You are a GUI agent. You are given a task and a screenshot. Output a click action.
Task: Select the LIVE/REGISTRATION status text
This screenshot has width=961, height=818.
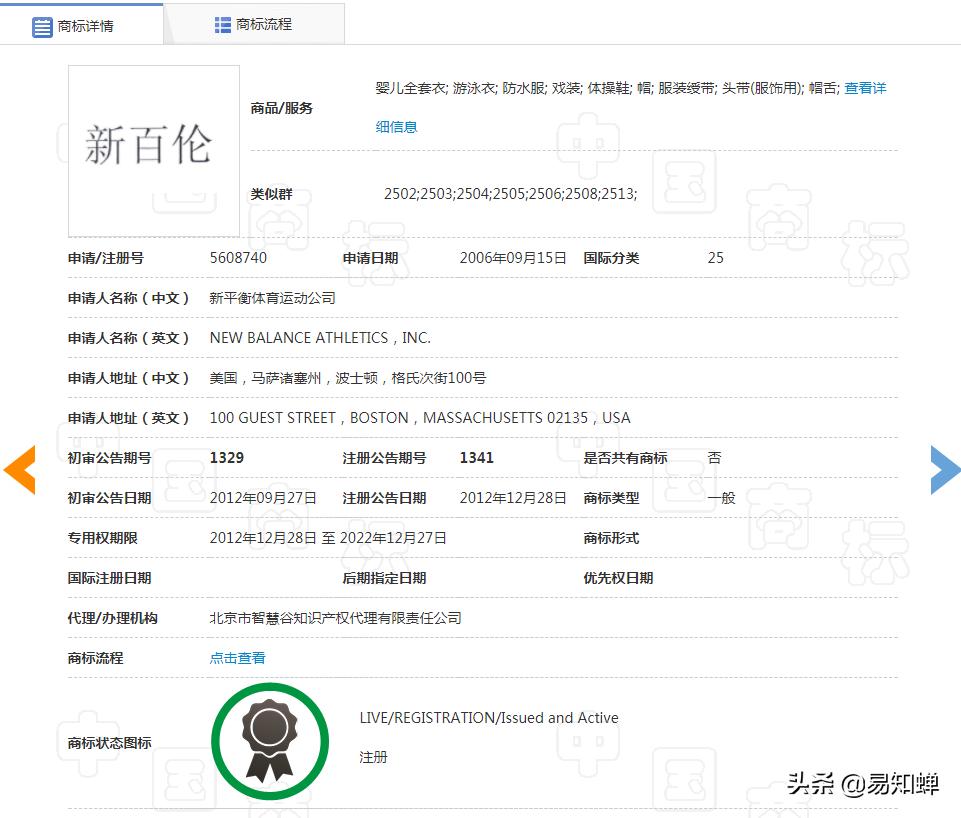(x=488, y=717)
